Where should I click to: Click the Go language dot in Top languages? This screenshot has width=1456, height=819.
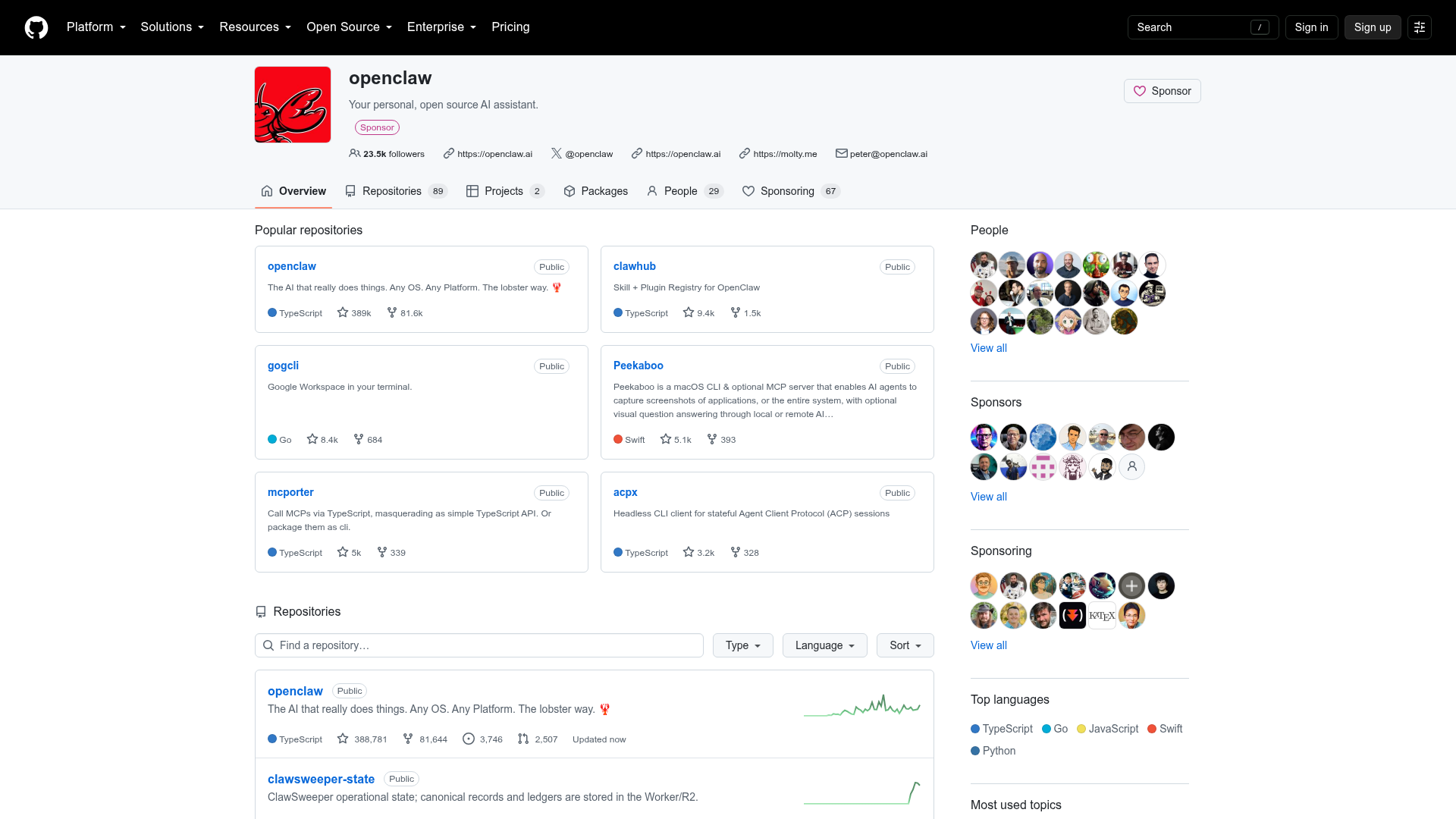(1046, 729)
